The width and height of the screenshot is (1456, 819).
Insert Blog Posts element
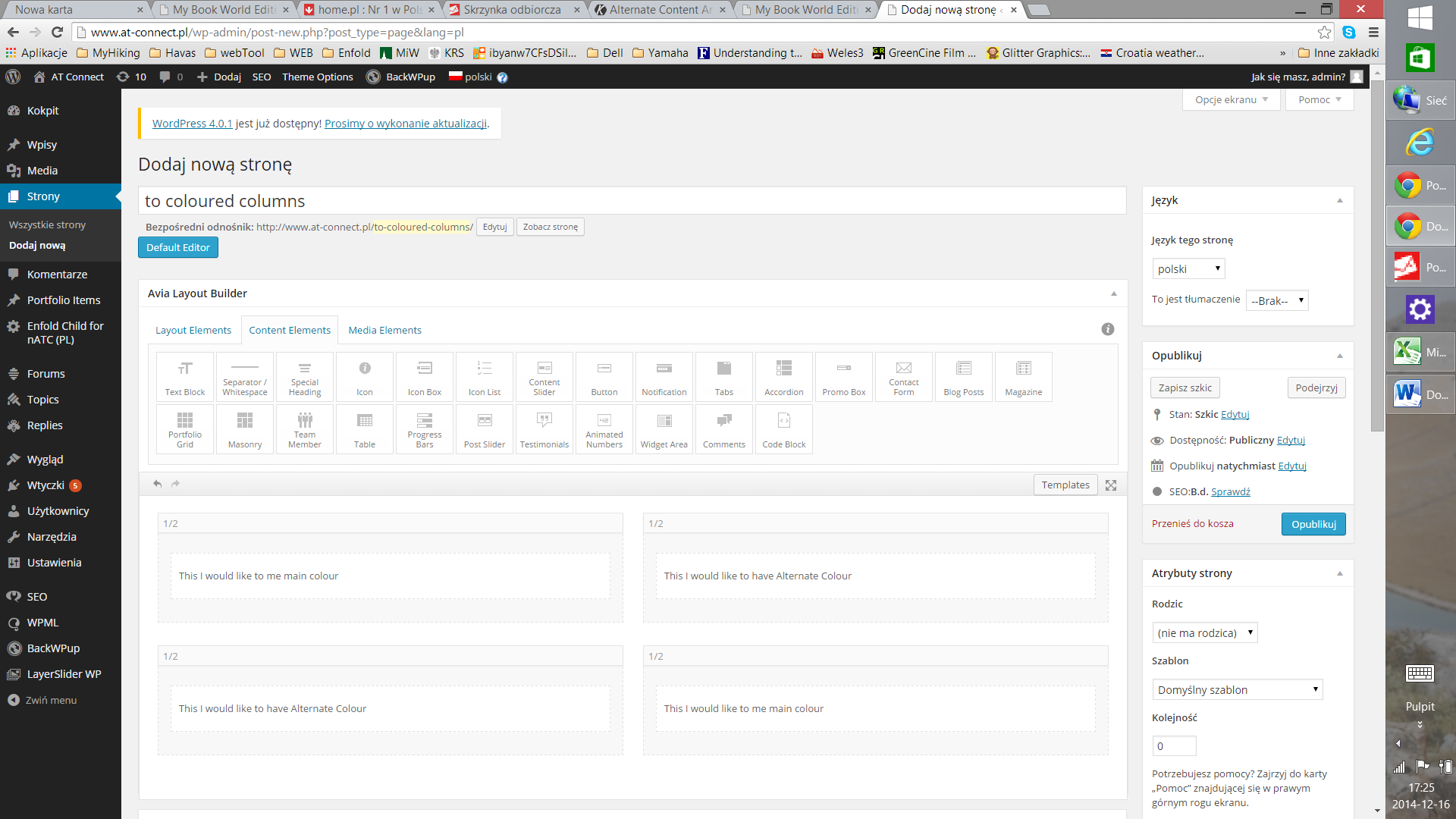click(x=964, y=377)
